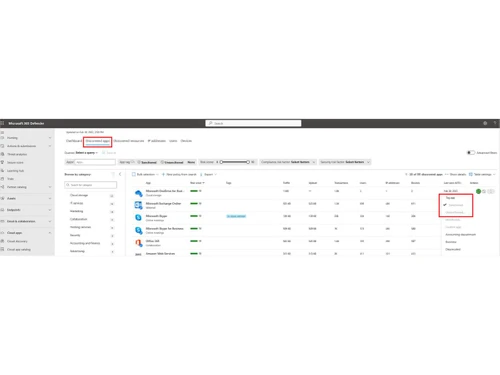Open Trials in the sidebar
This screenshot has height=375, width=500.
coord(10,179)
